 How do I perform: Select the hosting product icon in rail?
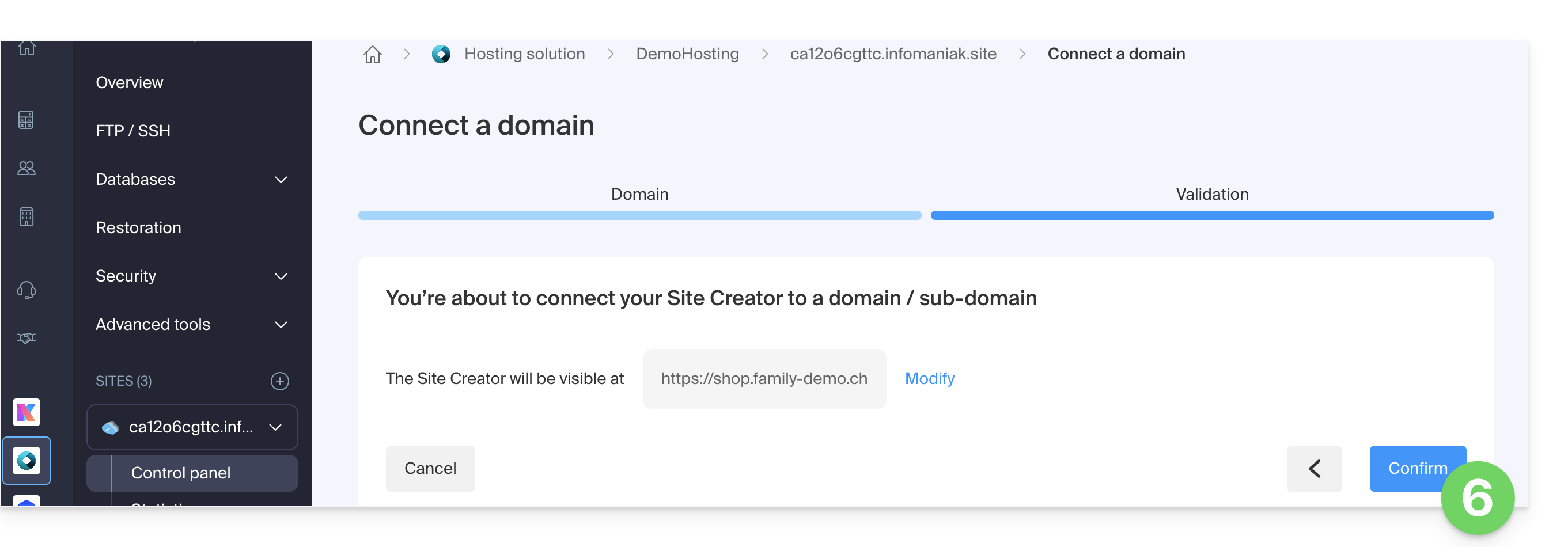click(x=26, y=461)
